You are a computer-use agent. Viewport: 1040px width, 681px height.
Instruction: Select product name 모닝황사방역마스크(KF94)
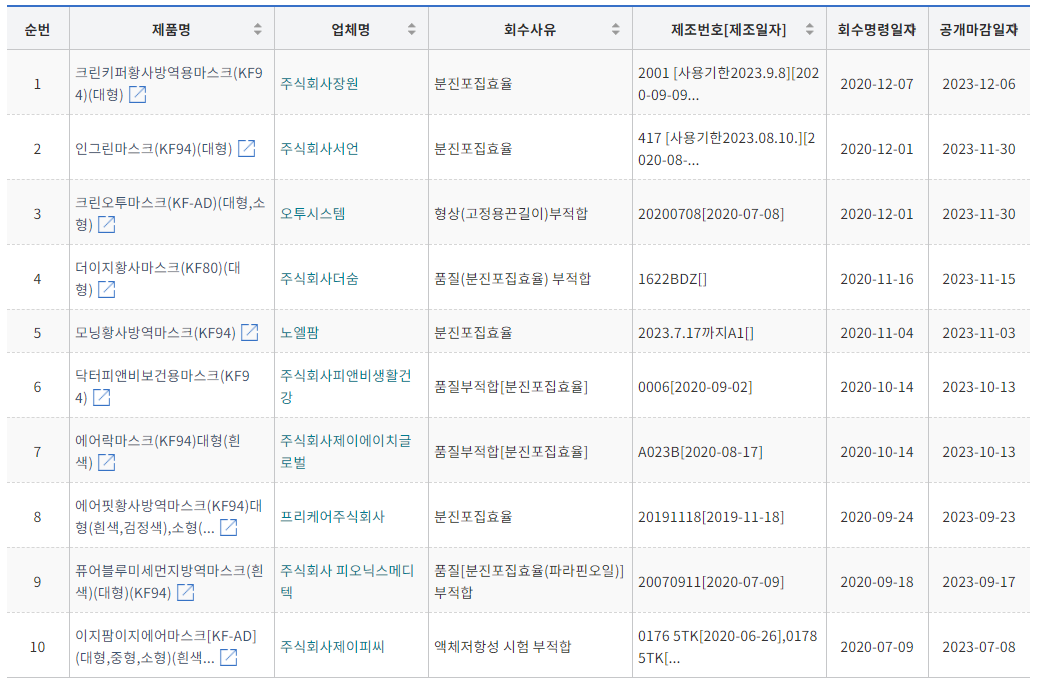[x=155, y=333]
